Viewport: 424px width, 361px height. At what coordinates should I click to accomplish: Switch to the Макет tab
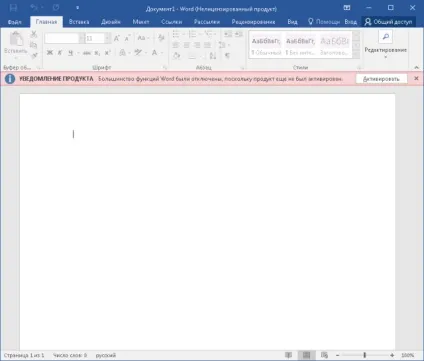point(141,22)
